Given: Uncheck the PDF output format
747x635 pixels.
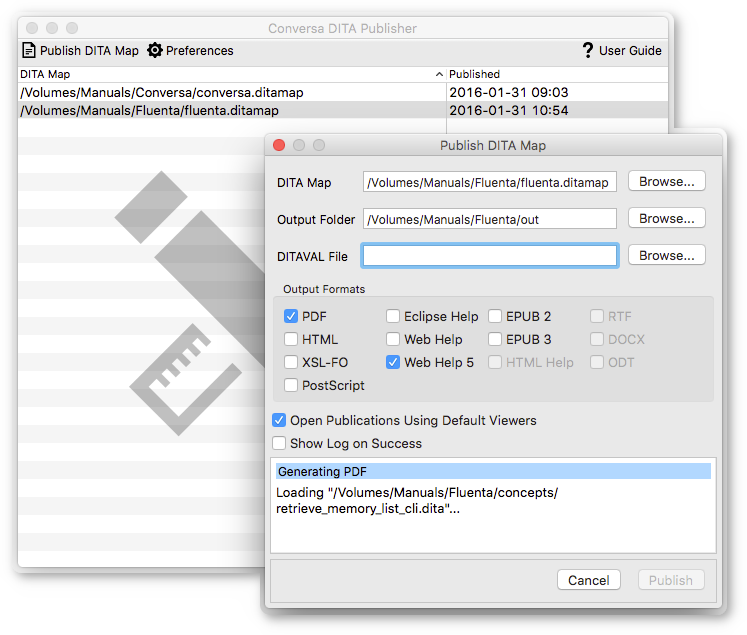Looking at the screenshot, I should (x=291, y=316).
